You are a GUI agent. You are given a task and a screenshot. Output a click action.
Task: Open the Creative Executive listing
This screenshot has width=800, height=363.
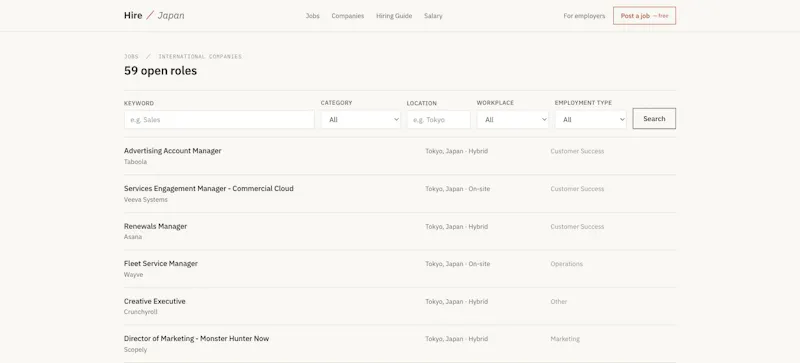tap(155, 301)
